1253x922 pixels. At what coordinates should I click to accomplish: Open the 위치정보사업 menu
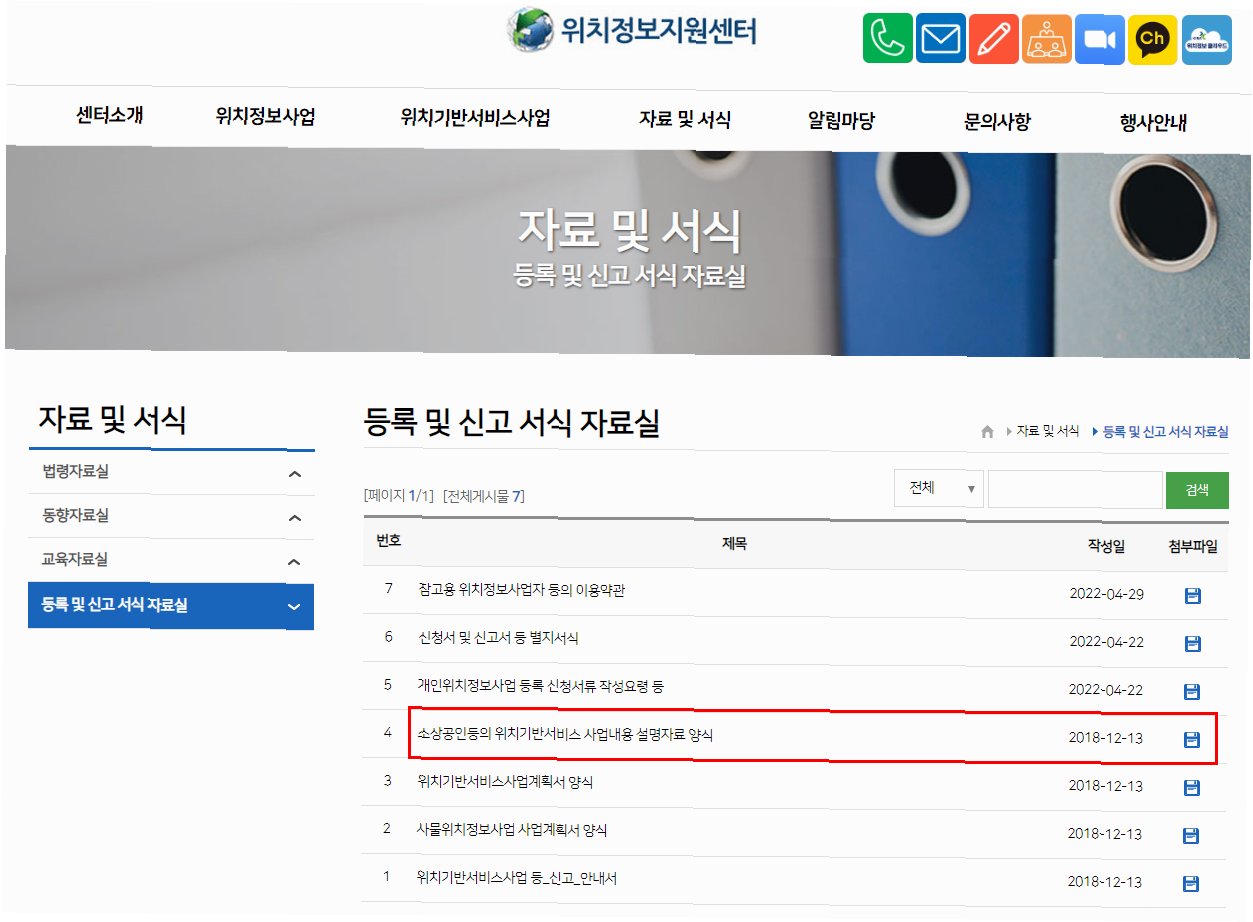click(x=265, y=117)
